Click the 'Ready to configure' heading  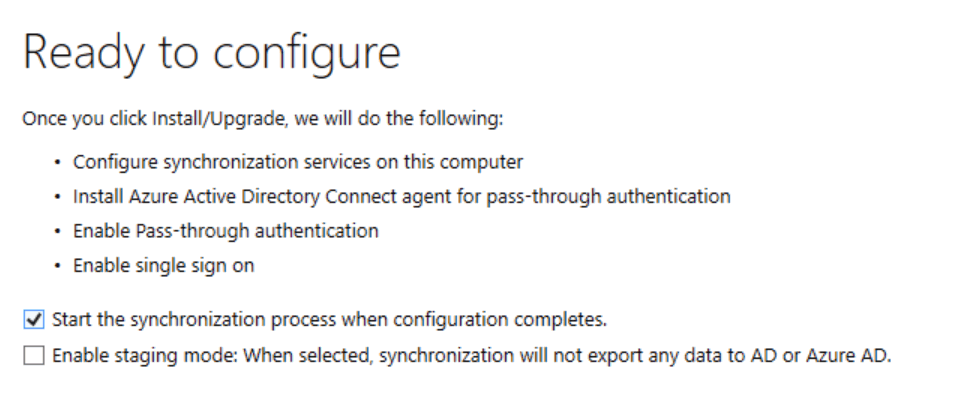(212, 54)
